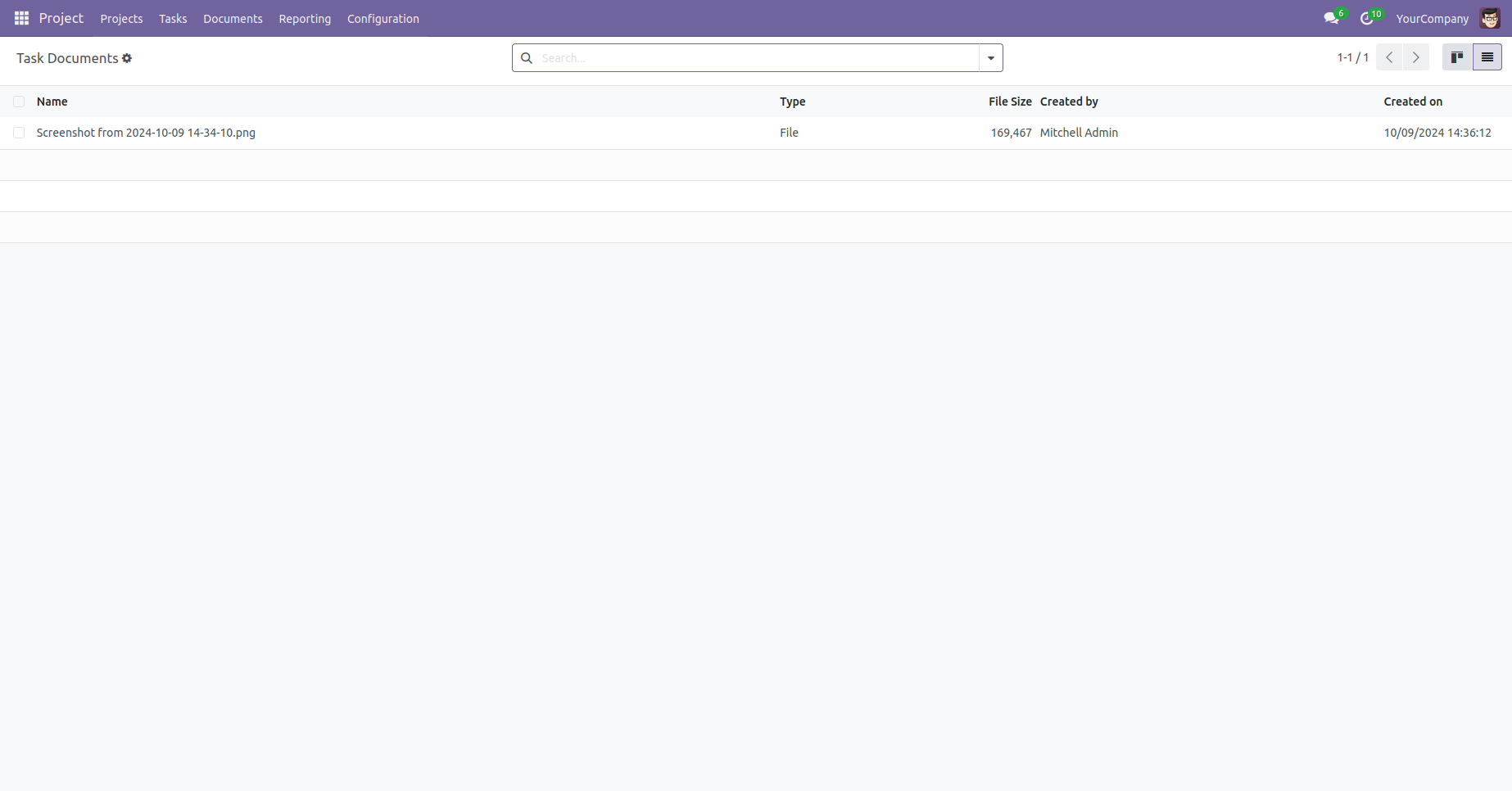Click the 'File' type cell
The height and width of the screenshot is (791, 1512).
click(789, 133)
